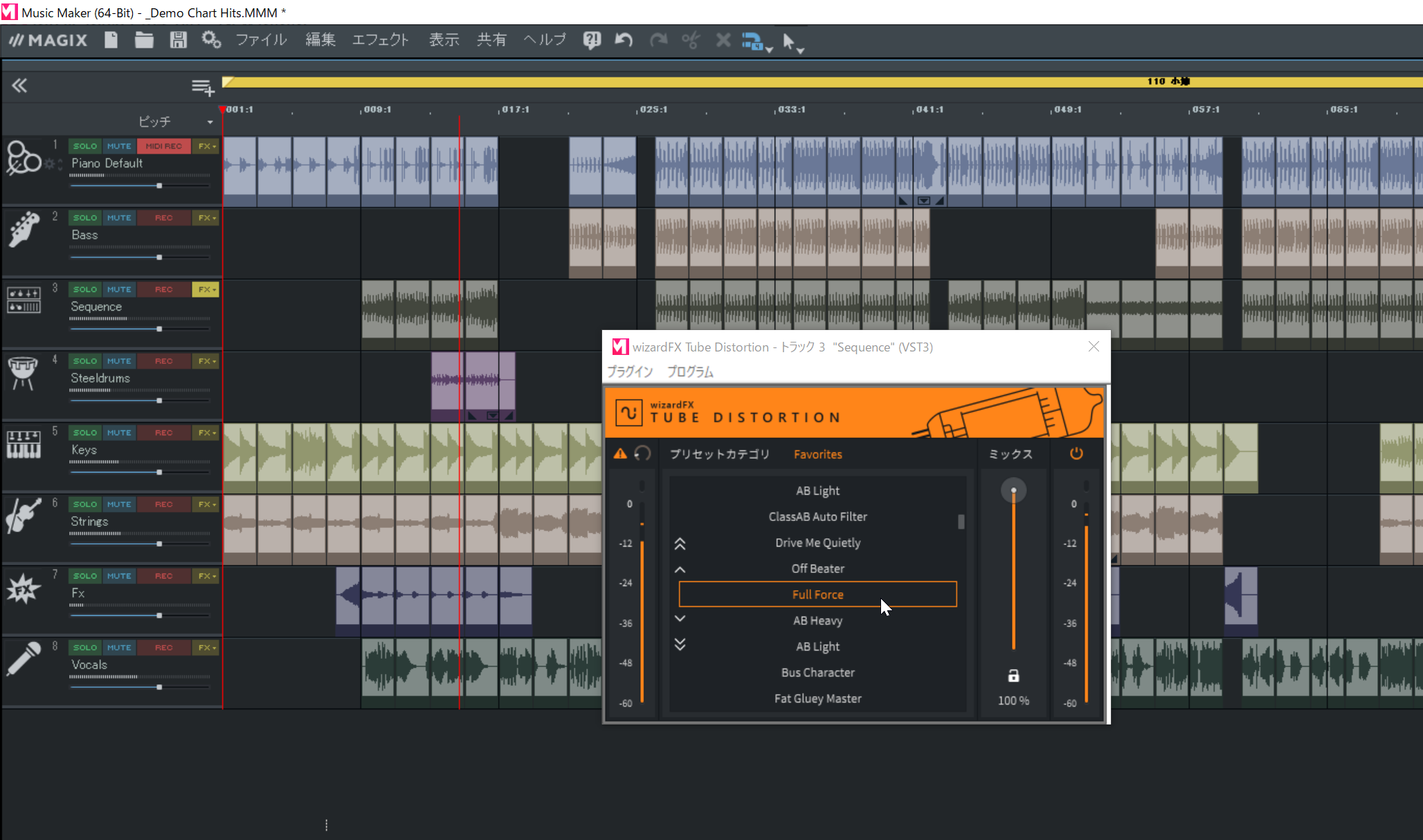The width and height of the screenshot is (1423, 840).
Task: Go to previous preset with up chevron
Action: click(680, 570)
